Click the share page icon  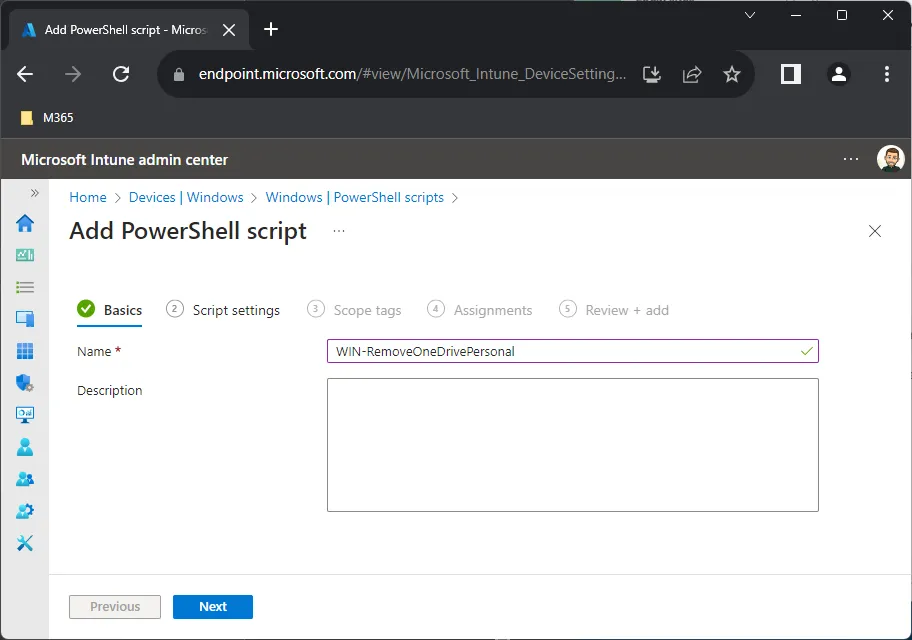point(692,74)
